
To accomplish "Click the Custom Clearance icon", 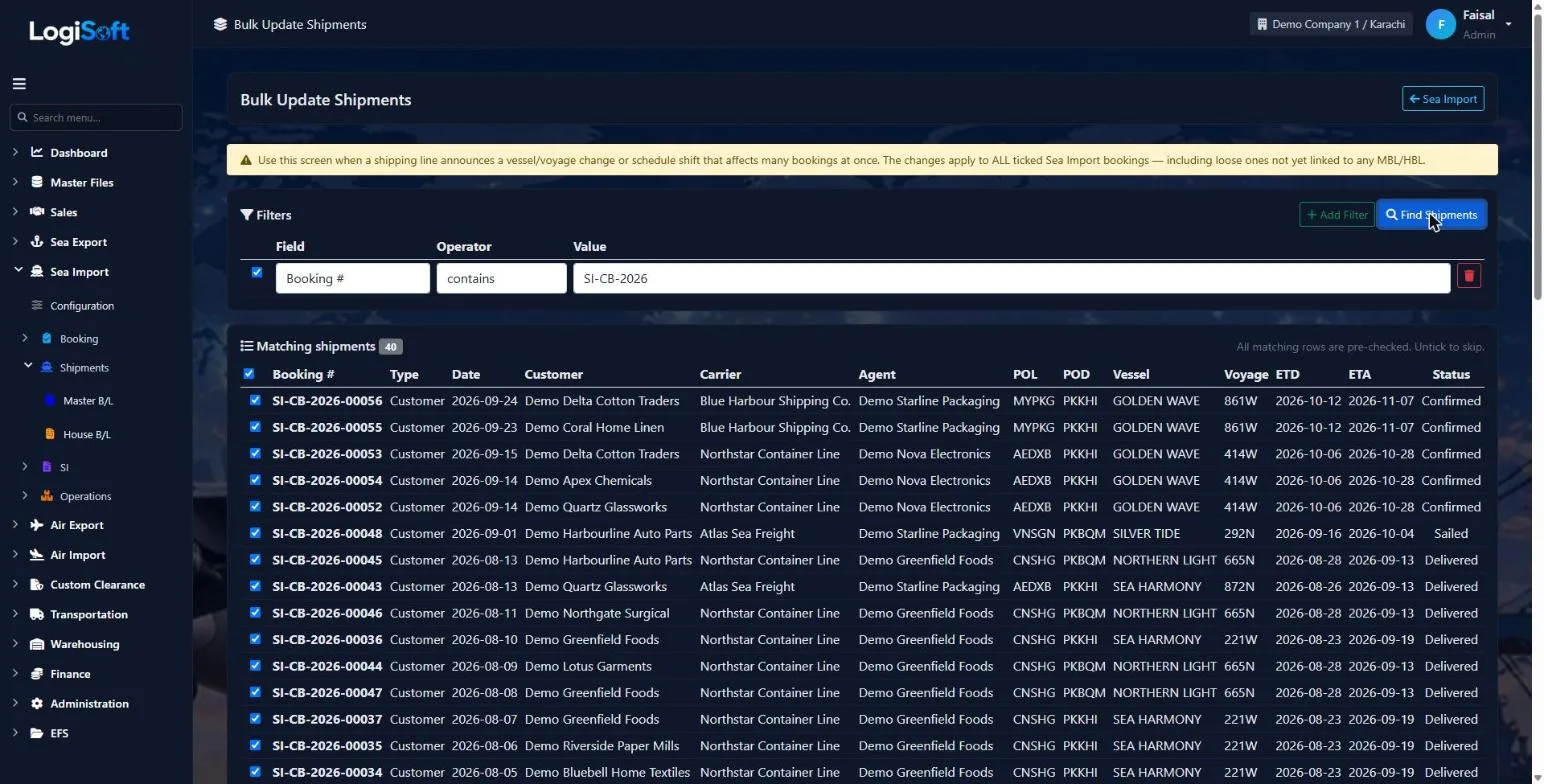I will pos(37,585).
